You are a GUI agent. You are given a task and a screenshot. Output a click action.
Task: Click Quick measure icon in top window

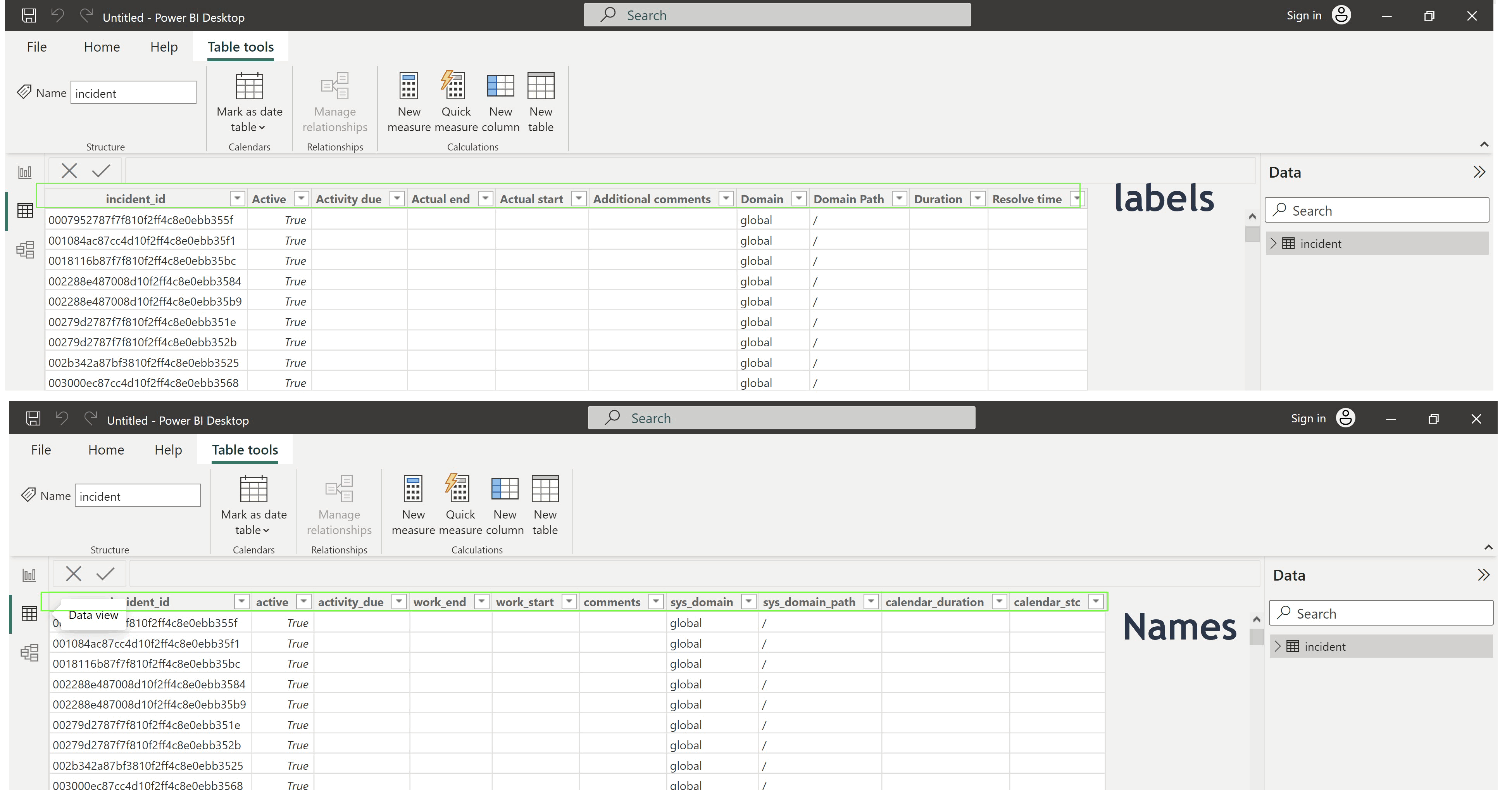coord(454,86)
